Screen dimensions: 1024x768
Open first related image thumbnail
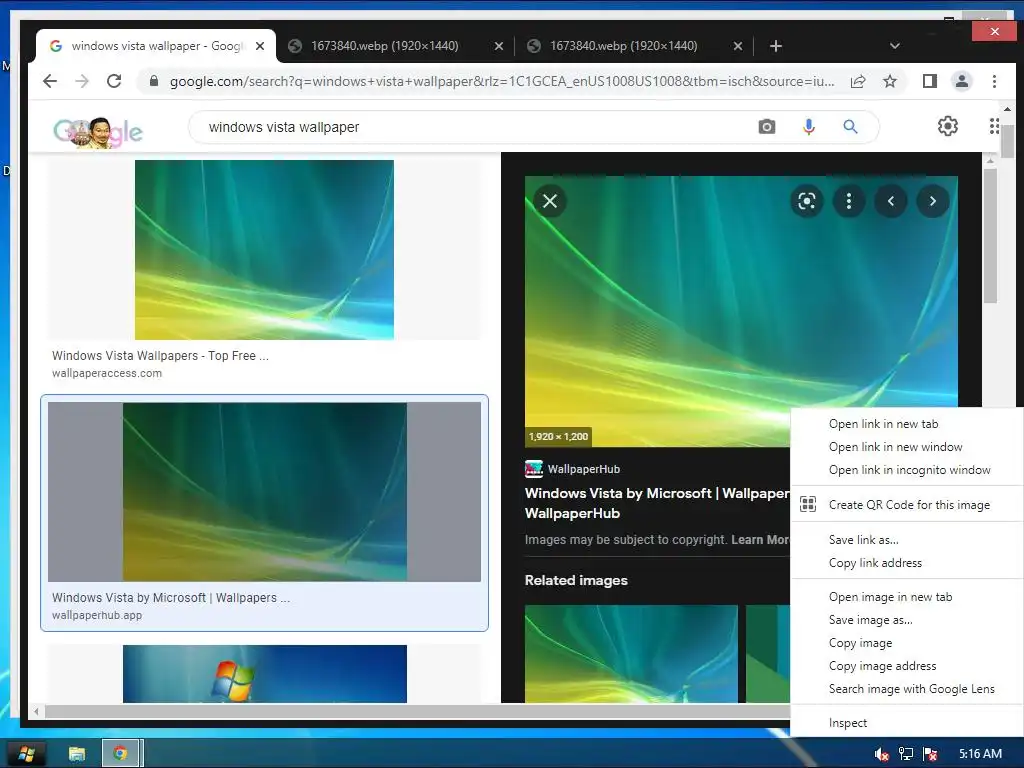coord(631,654)
